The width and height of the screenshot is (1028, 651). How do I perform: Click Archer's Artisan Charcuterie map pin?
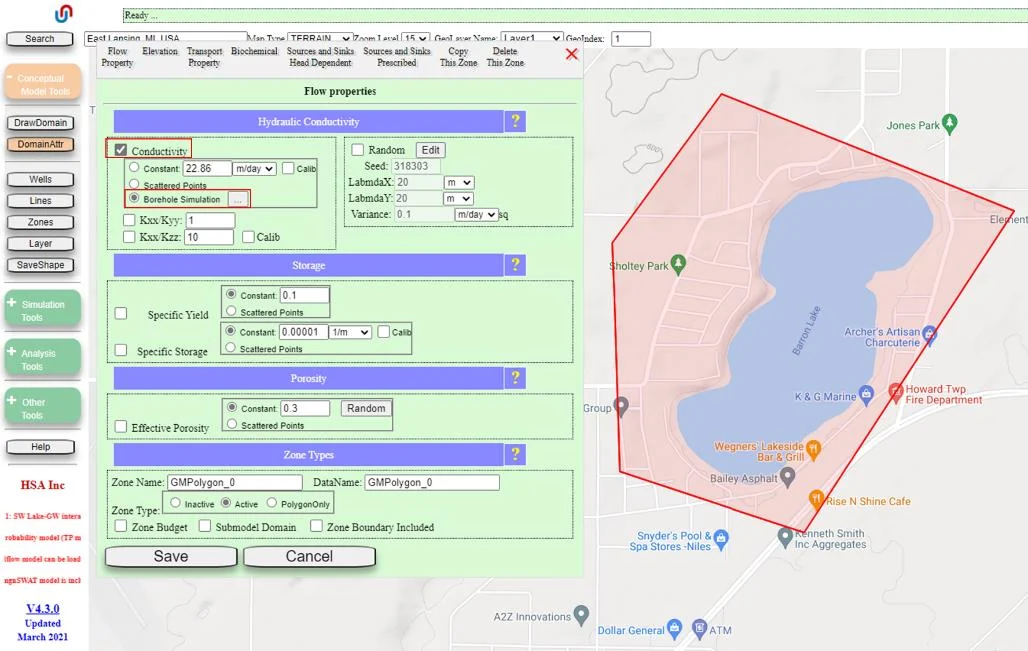pyautogui.click(x=929, y=336)
